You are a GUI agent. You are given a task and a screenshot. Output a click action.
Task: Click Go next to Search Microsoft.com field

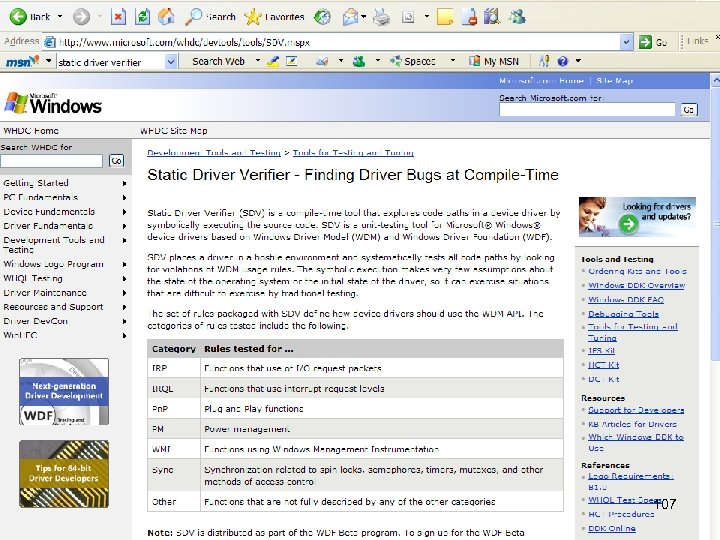click(x=689, y=109)
